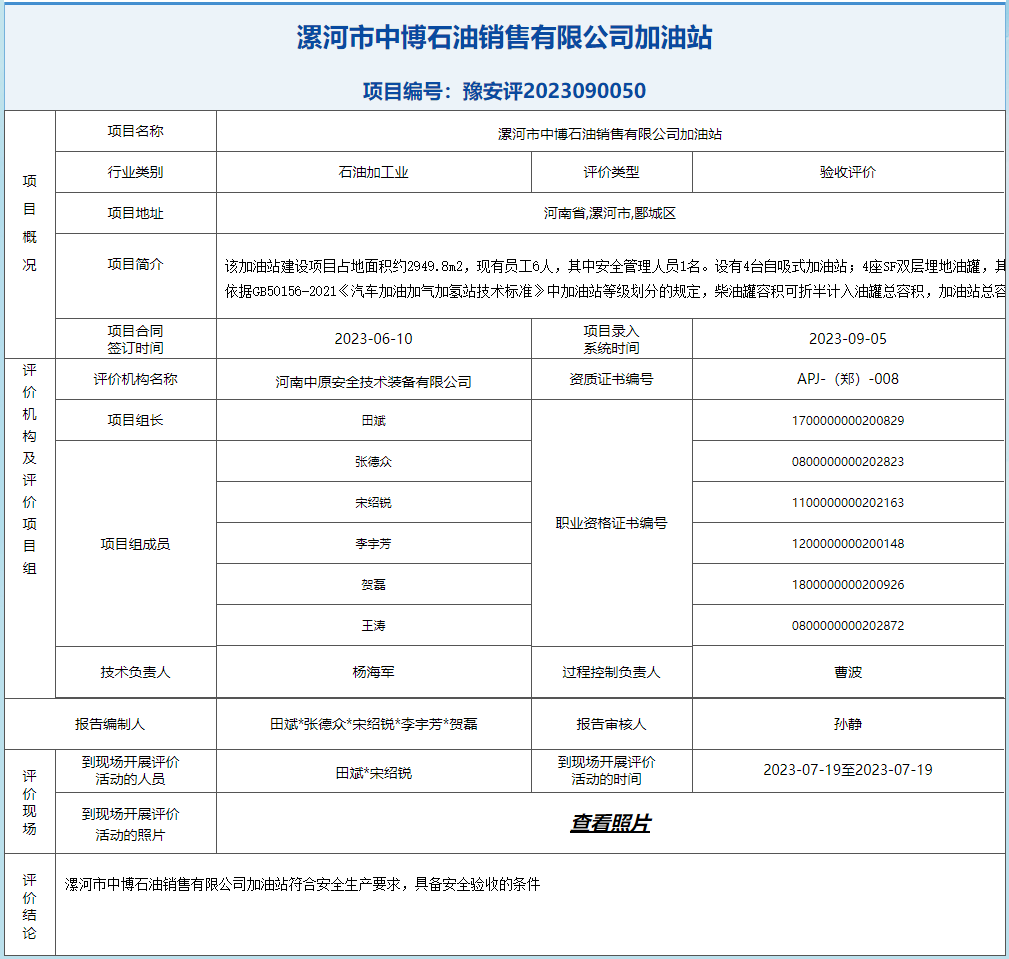Click technical lead 杨海军

373,672
